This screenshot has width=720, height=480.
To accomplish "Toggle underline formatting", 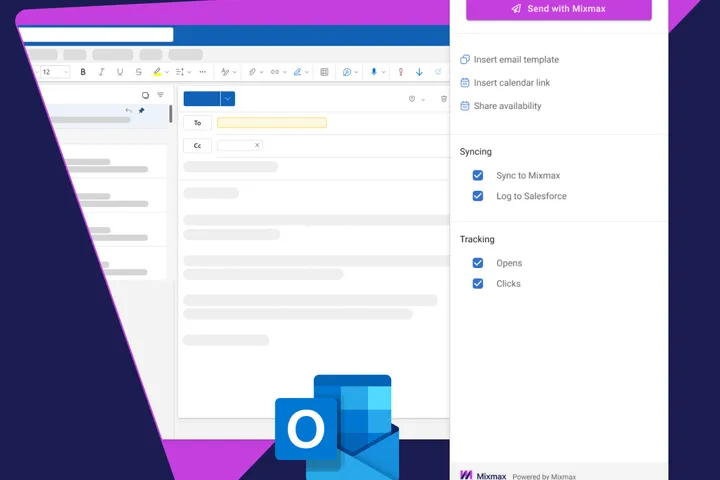I will pos(120,72).
